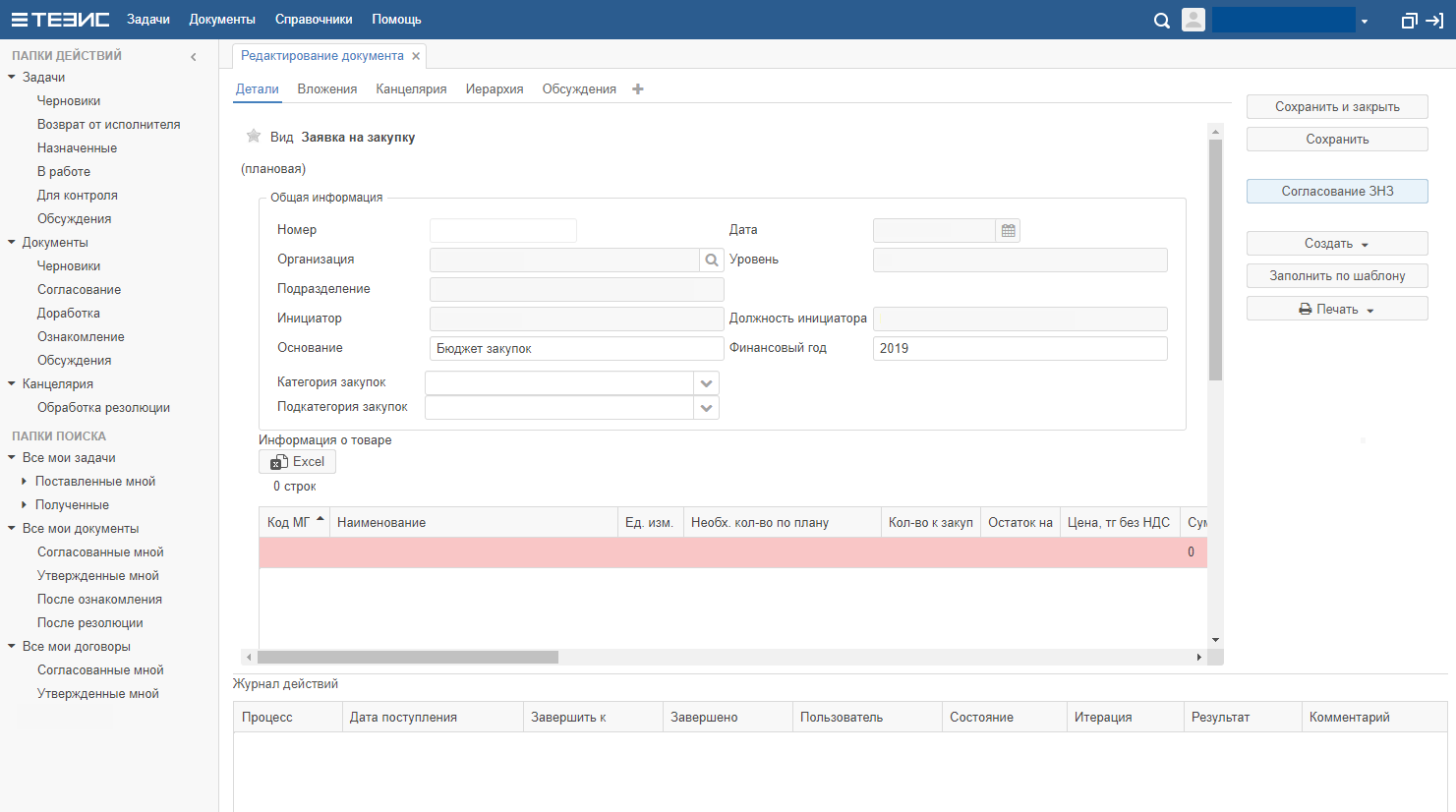Open the Назначенные folder

pos(77,147)
